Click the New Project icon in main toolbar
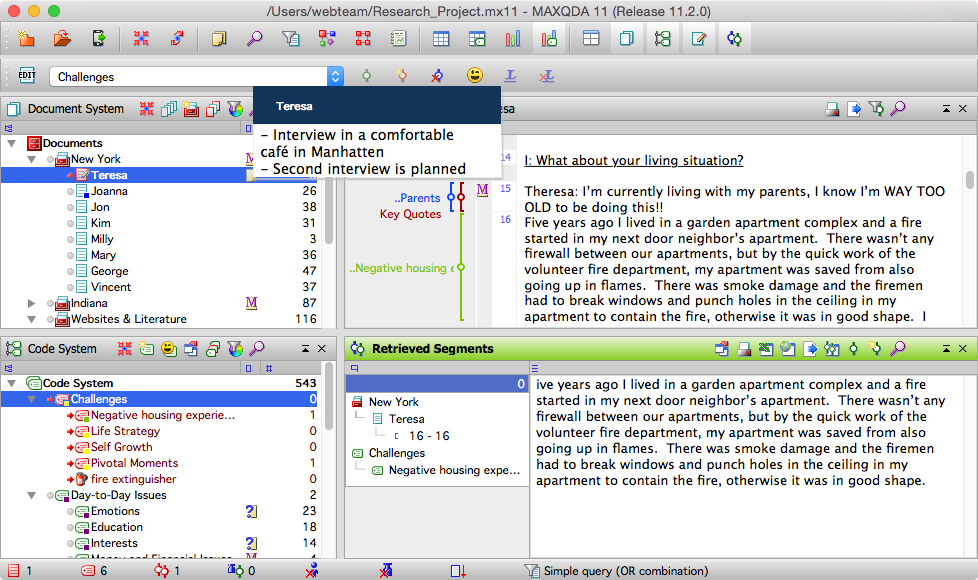Screen dimensions: 978x580 [x=26, y=39]
